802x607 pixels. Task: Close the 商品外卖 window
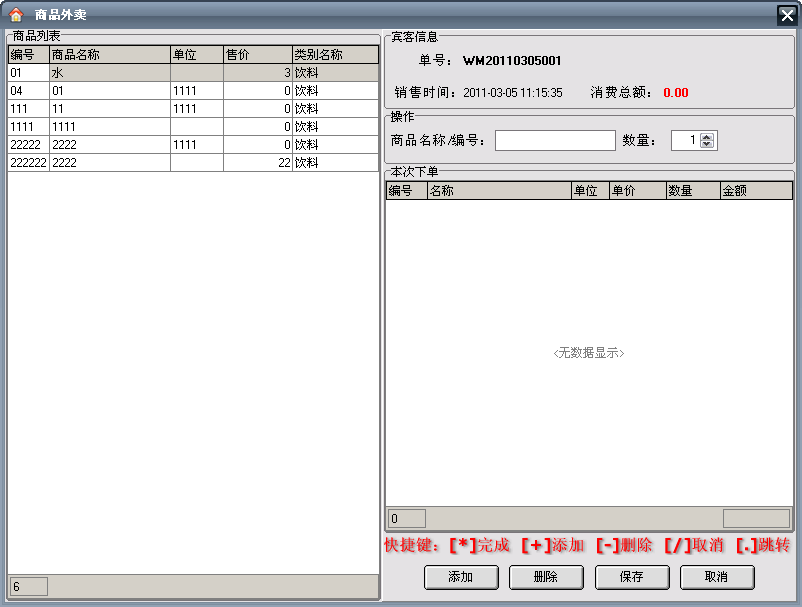coord(787,15)
